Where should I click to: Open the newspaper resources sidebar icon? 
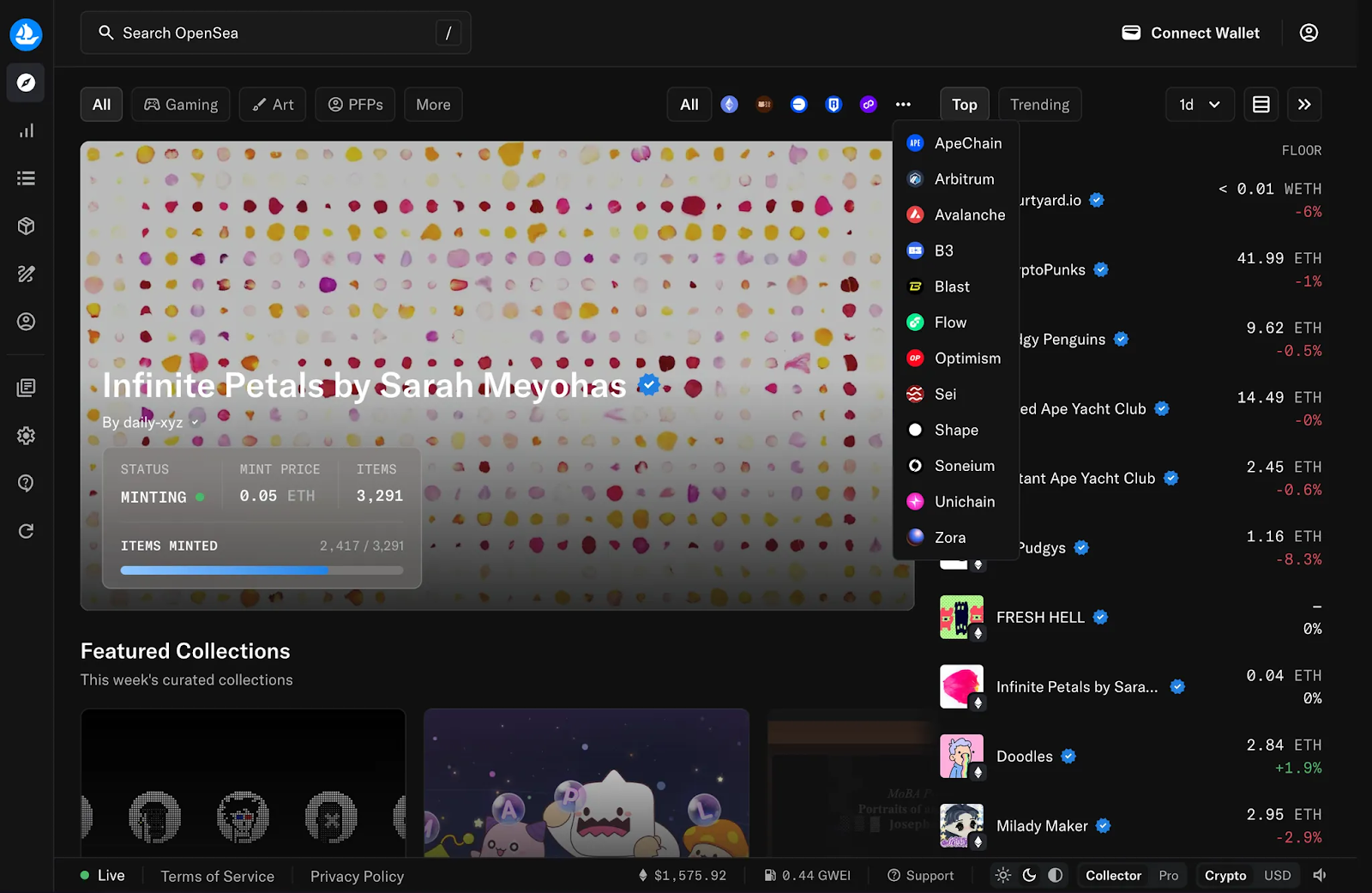27,388
